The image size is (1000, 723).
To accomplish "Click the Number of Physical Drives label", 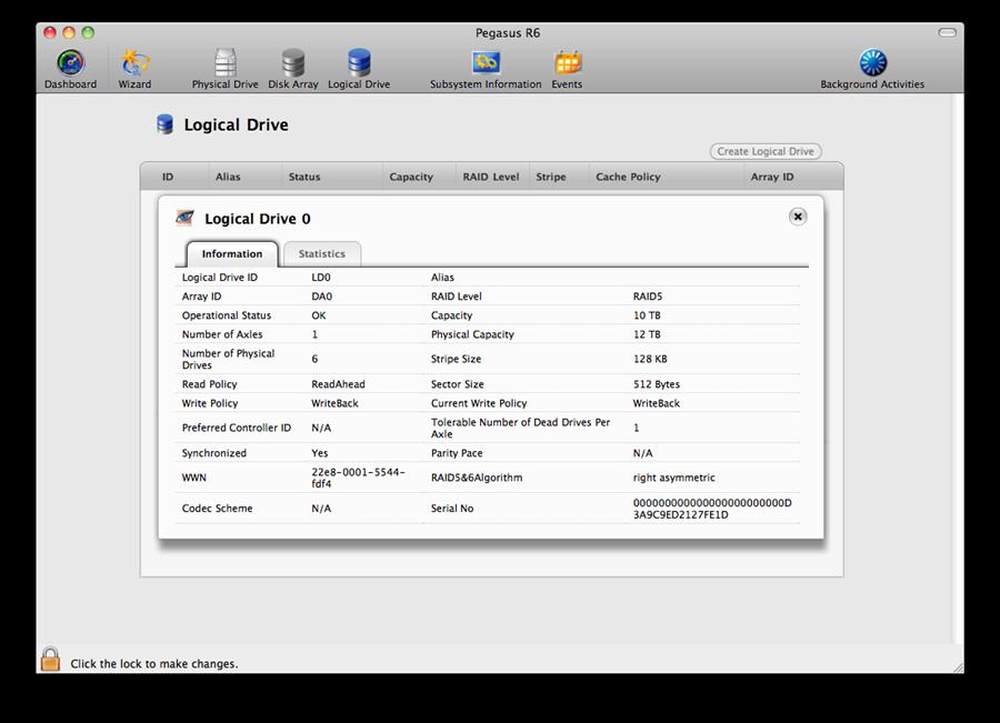I will click(x=228, y=359).
